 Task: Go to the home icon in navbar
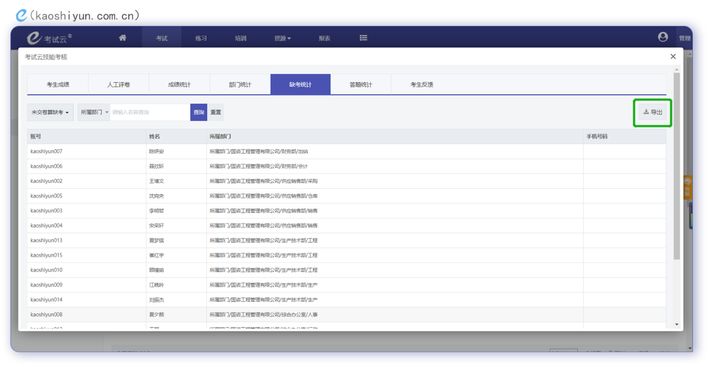[x=122, y=38]
